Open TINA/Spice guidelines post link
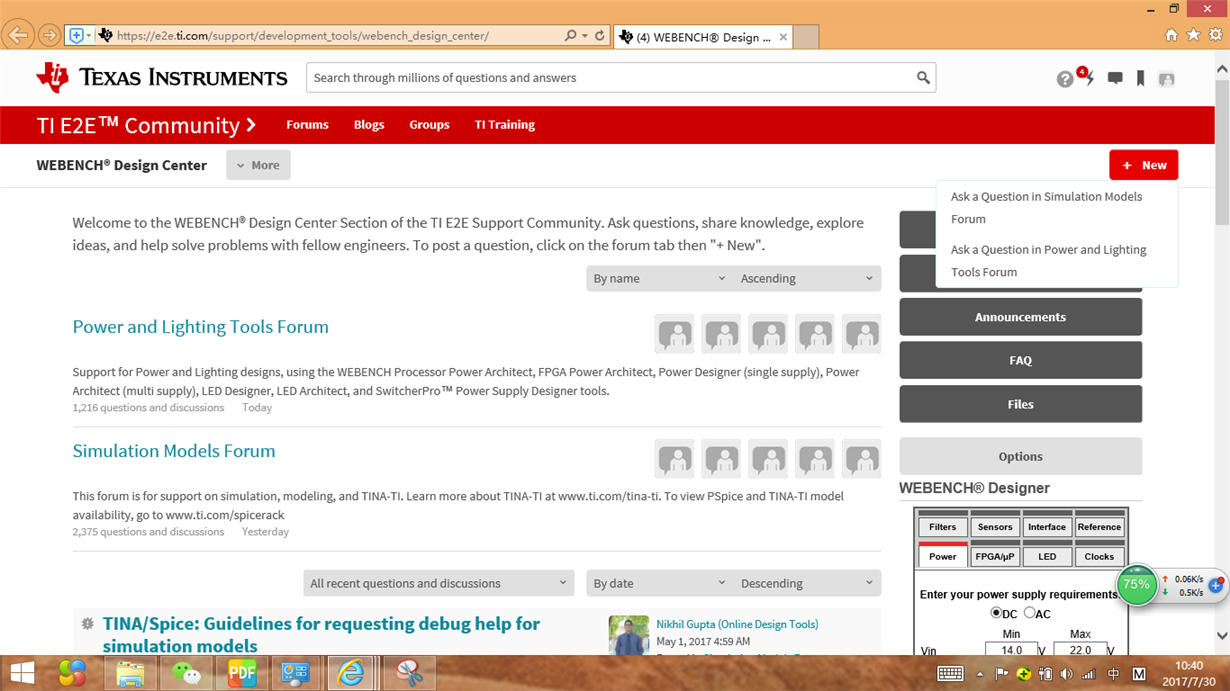 coord(321,635)
